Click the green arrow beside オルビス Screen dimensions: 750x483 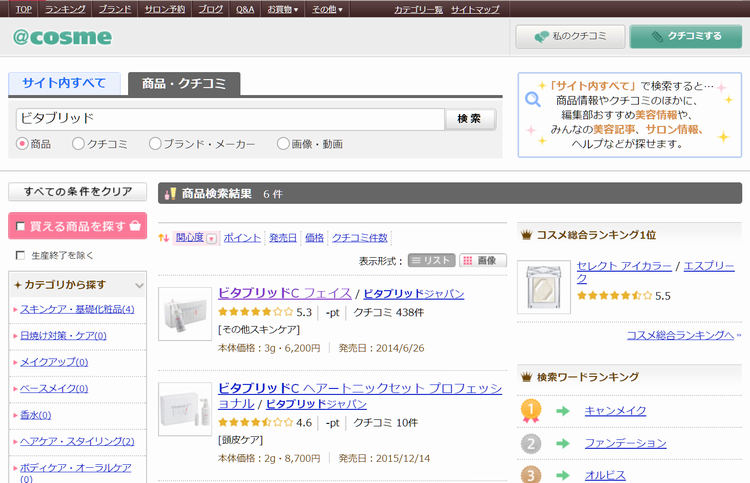(562, 475)
